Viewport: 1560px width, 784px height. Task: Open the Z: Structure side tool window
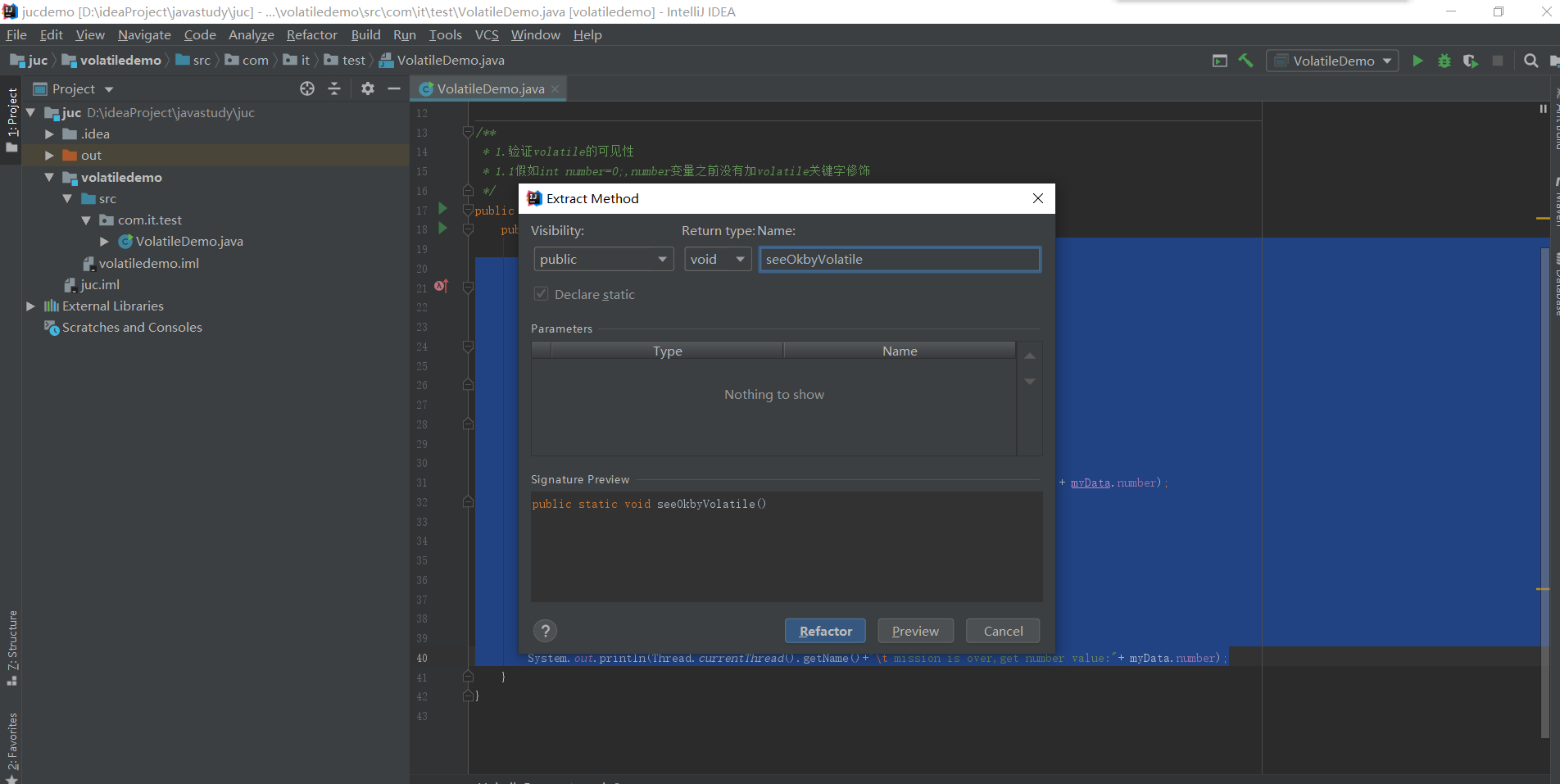[x=11, y=648]
